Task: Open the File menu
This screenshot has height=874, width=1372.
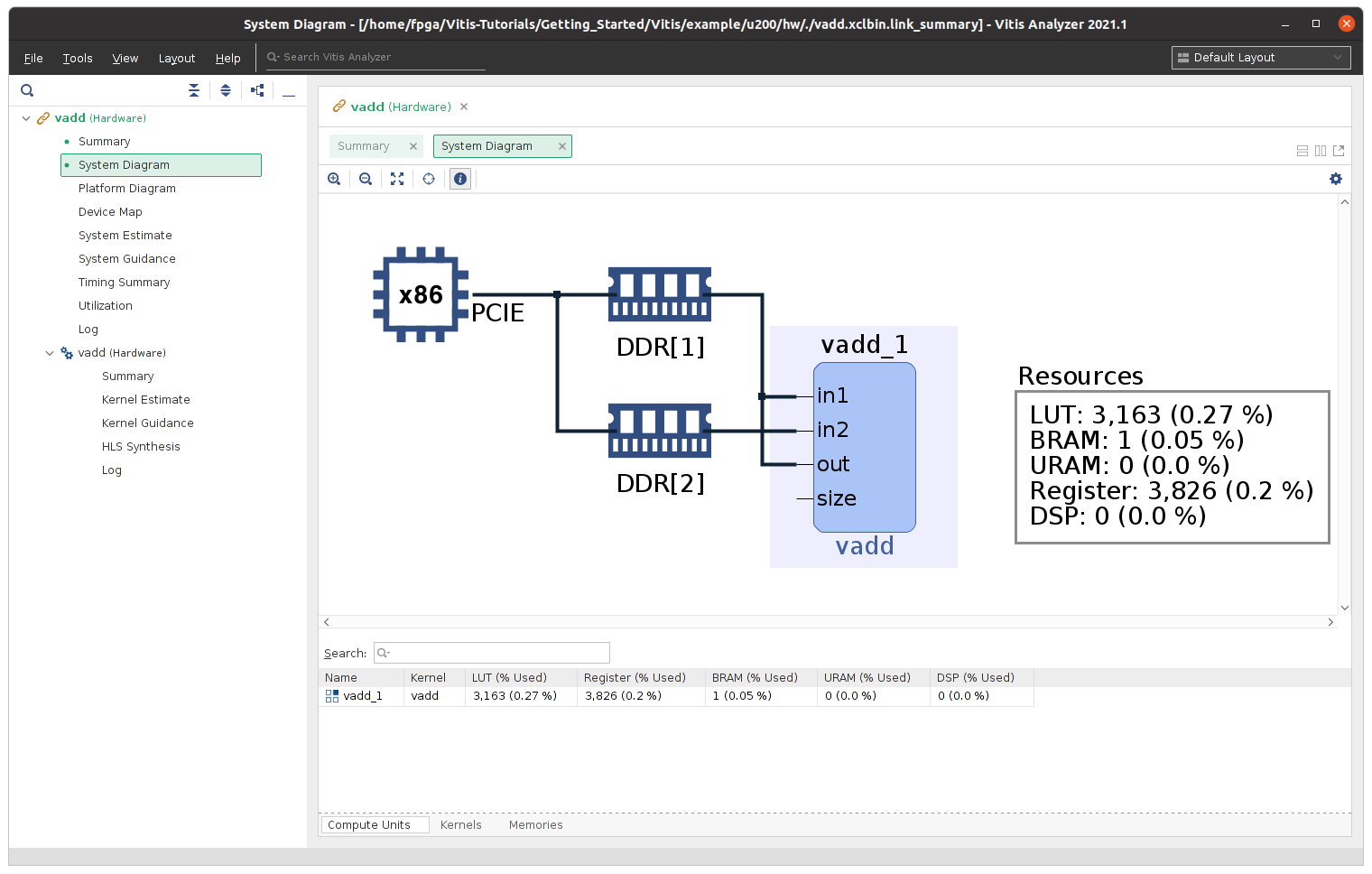Action: click(33, 58)
